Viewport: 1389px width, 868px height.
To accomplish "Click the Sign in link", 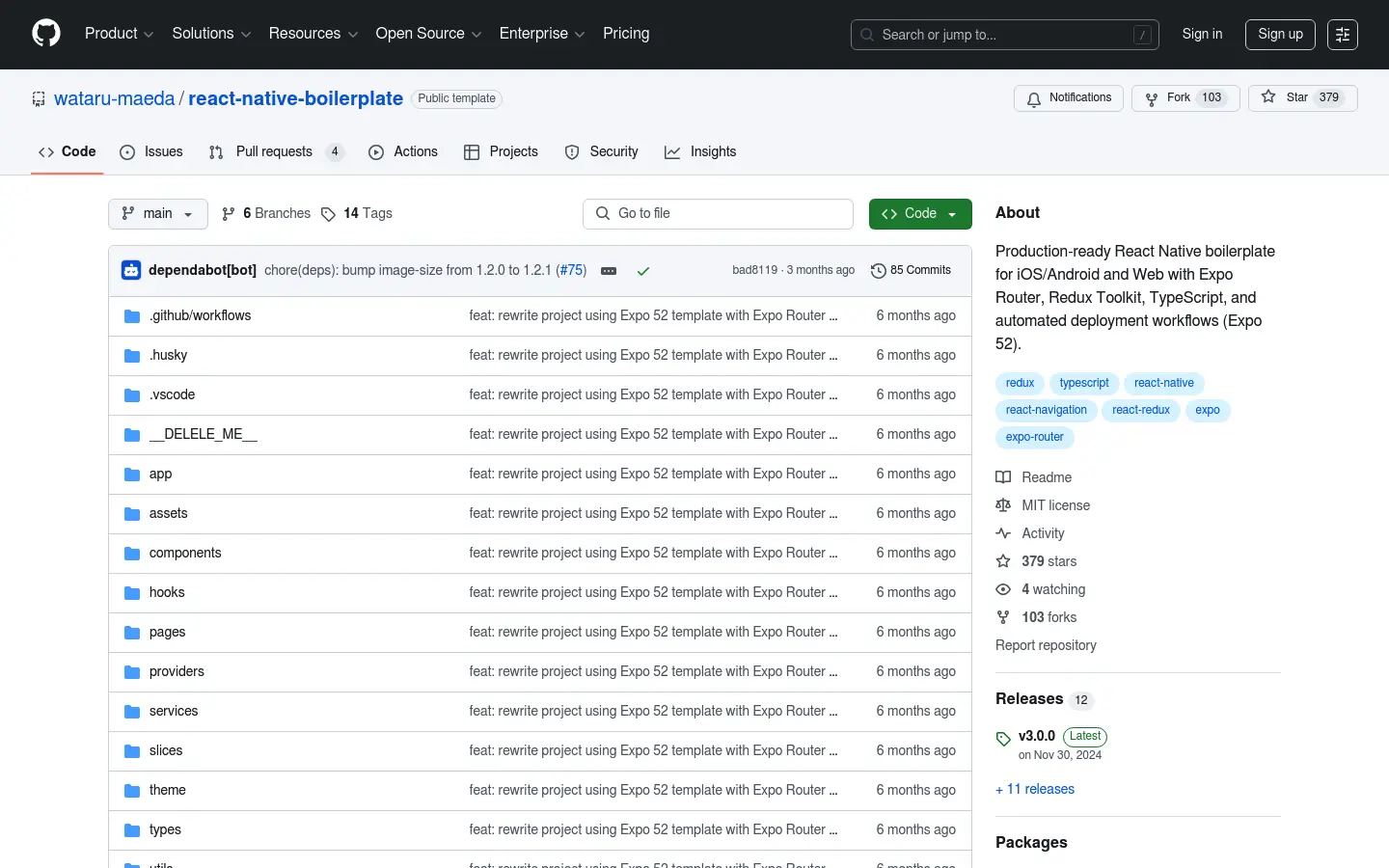I will click(1202, 34).
